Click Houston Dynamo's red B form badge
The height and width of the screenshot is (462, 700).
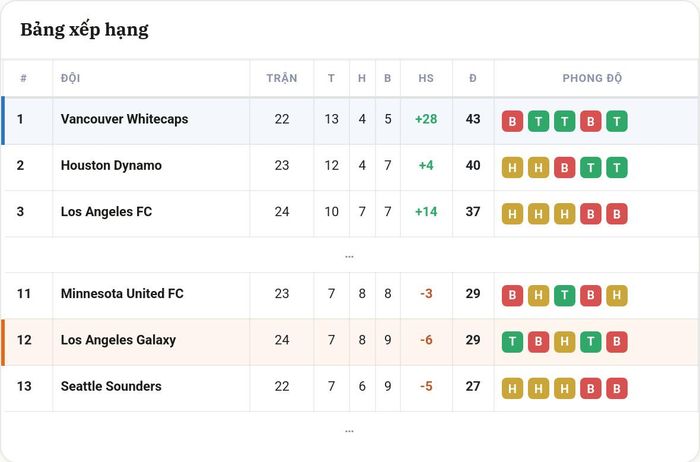click(x=564, y=168)
